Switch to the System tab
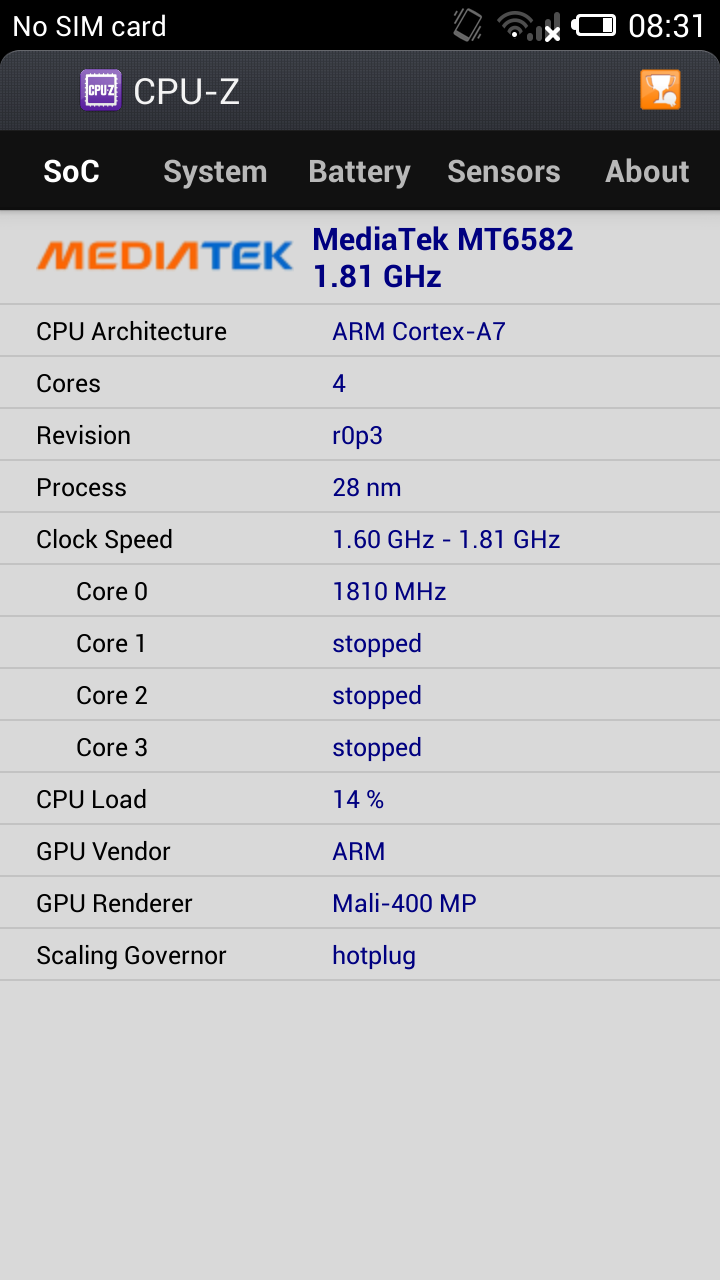The image size is (720, 1280). [215, 171]
